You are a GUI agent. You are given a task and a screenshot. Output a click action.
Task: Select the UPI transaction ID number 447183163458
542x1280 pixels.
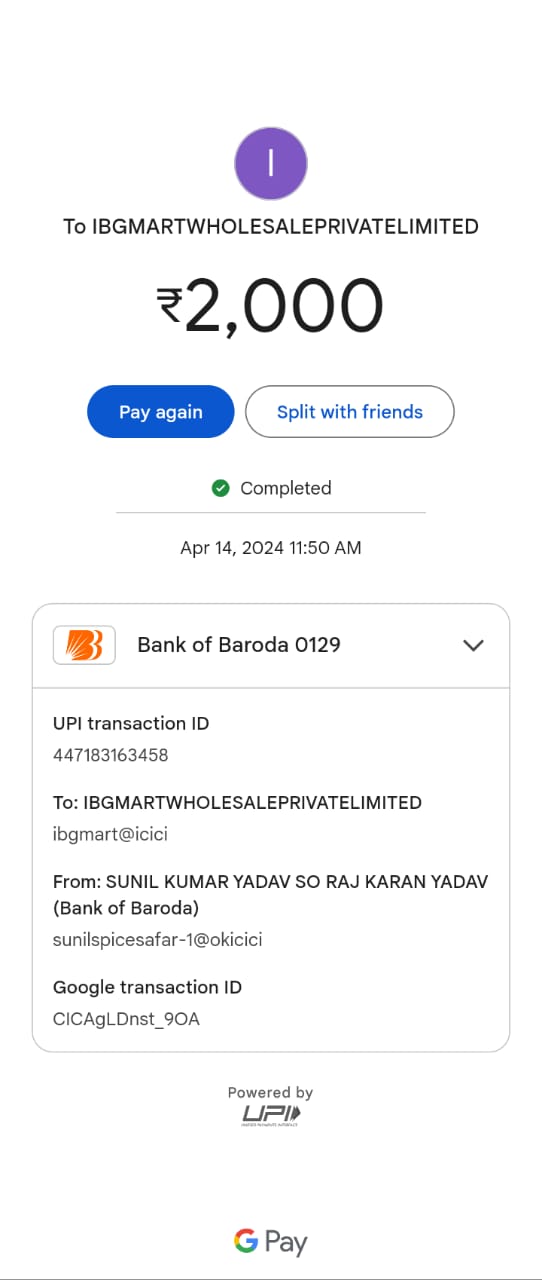(x=111, y=755)
